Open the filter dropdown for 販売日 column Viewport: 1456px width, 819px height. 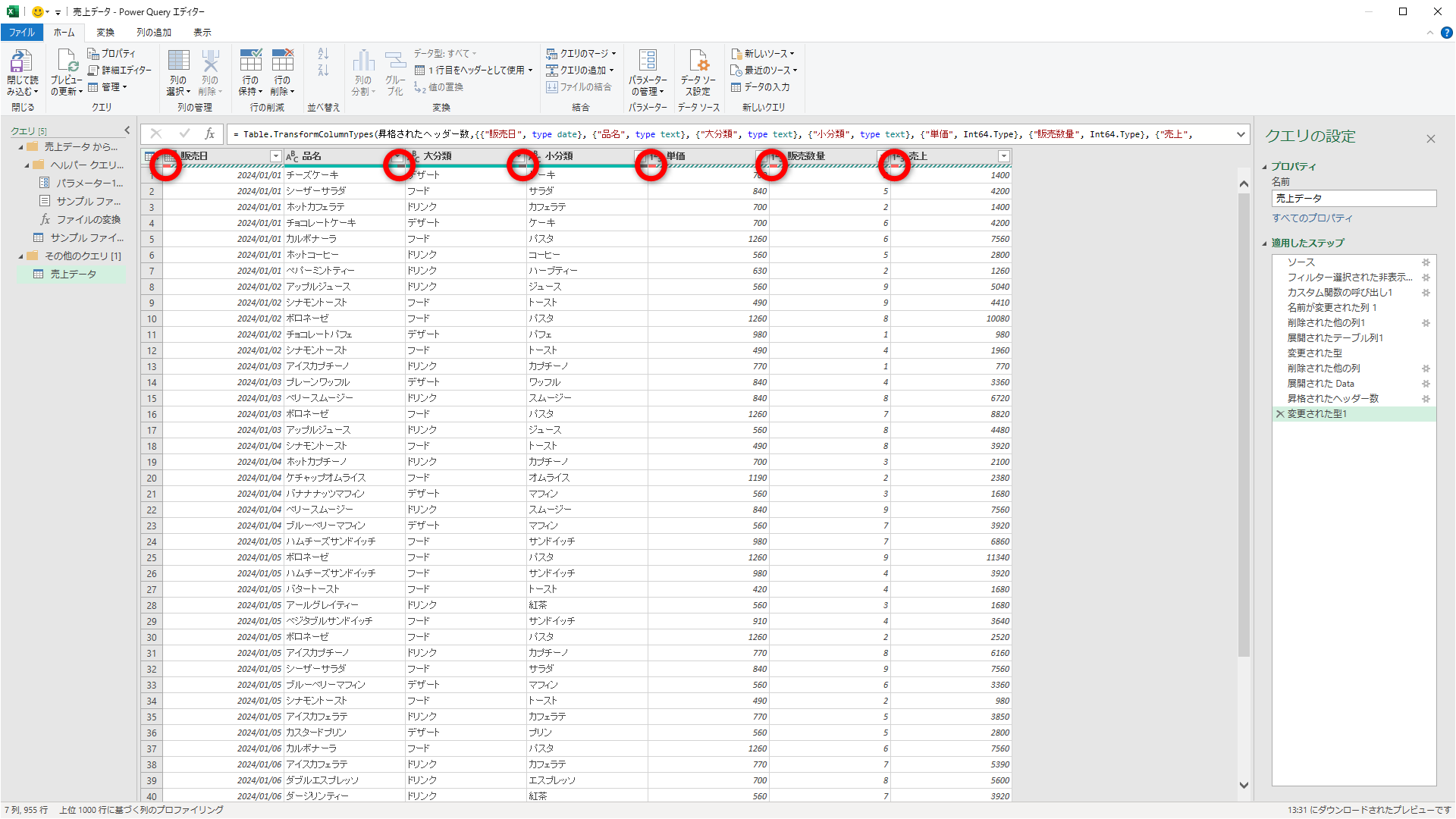point(275,156)
